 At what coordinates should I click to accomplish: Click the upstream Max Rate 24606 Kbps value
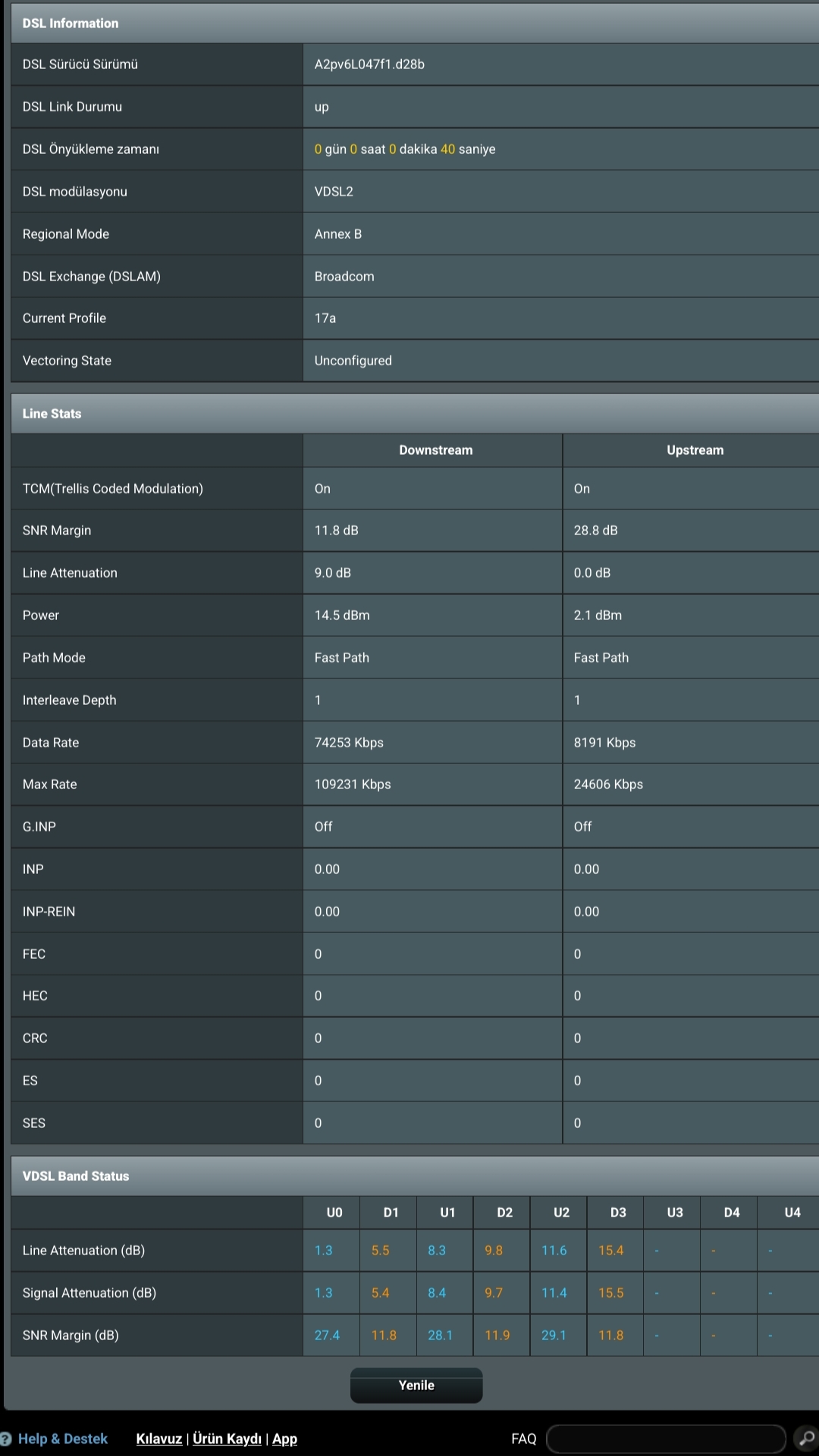[x=608, y=784]
